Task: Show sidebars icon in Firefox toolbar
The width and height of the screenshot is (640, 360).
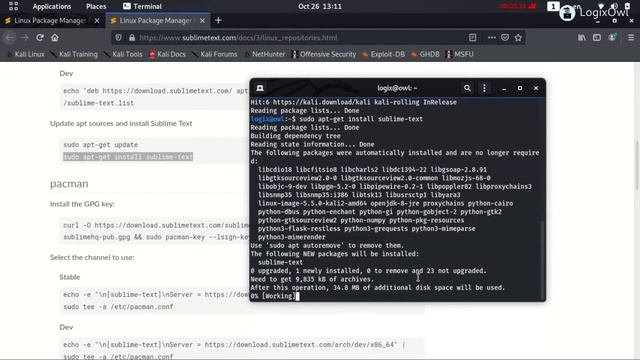Action: pos(597,38)
